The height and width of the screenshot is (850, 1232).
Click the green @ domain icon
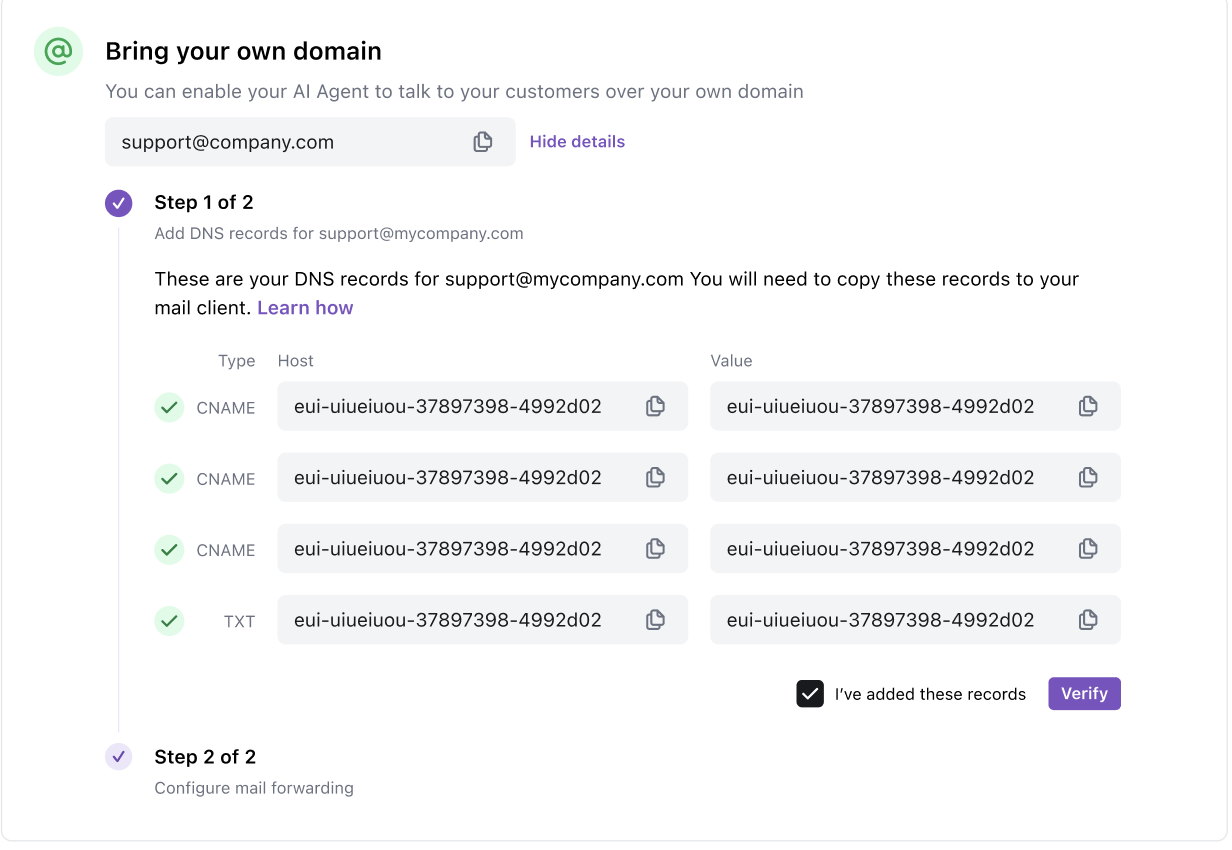(x=58, y=52)
